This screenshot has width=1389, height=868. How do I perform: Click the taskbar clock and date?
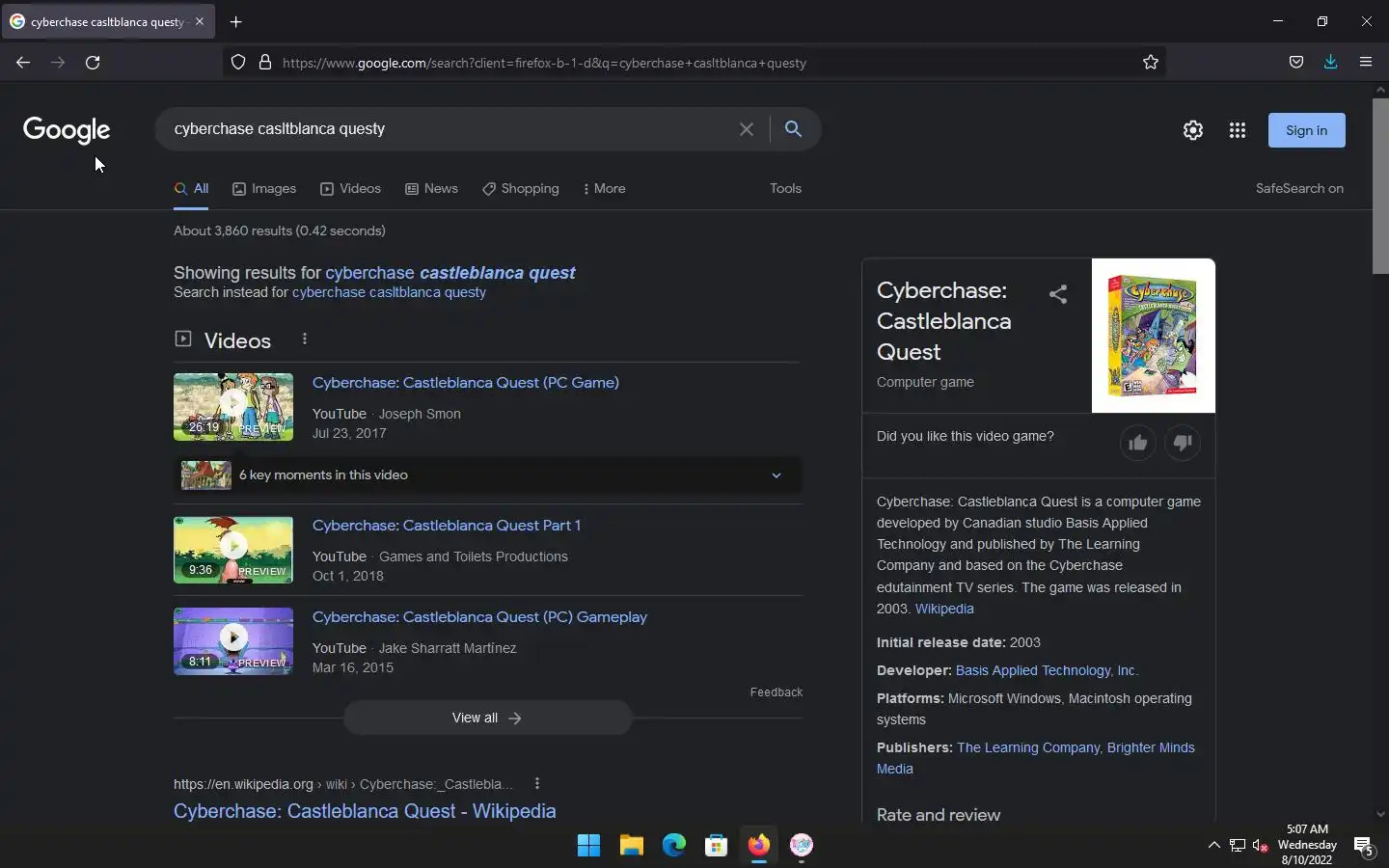coord(1307,845)
